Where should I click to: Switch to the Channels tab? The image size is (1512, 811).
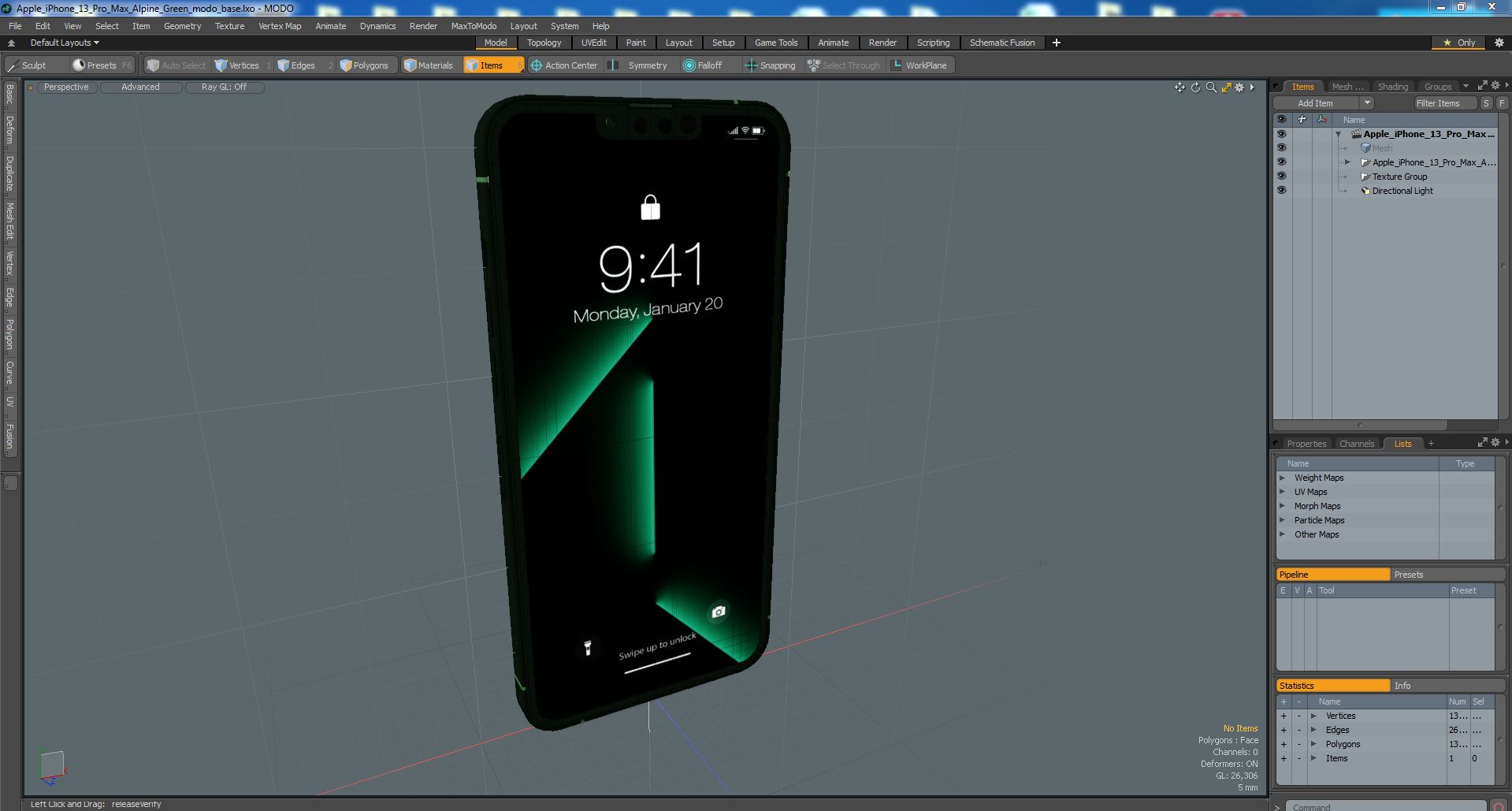pyautogui.click(x=1356, y=444)
